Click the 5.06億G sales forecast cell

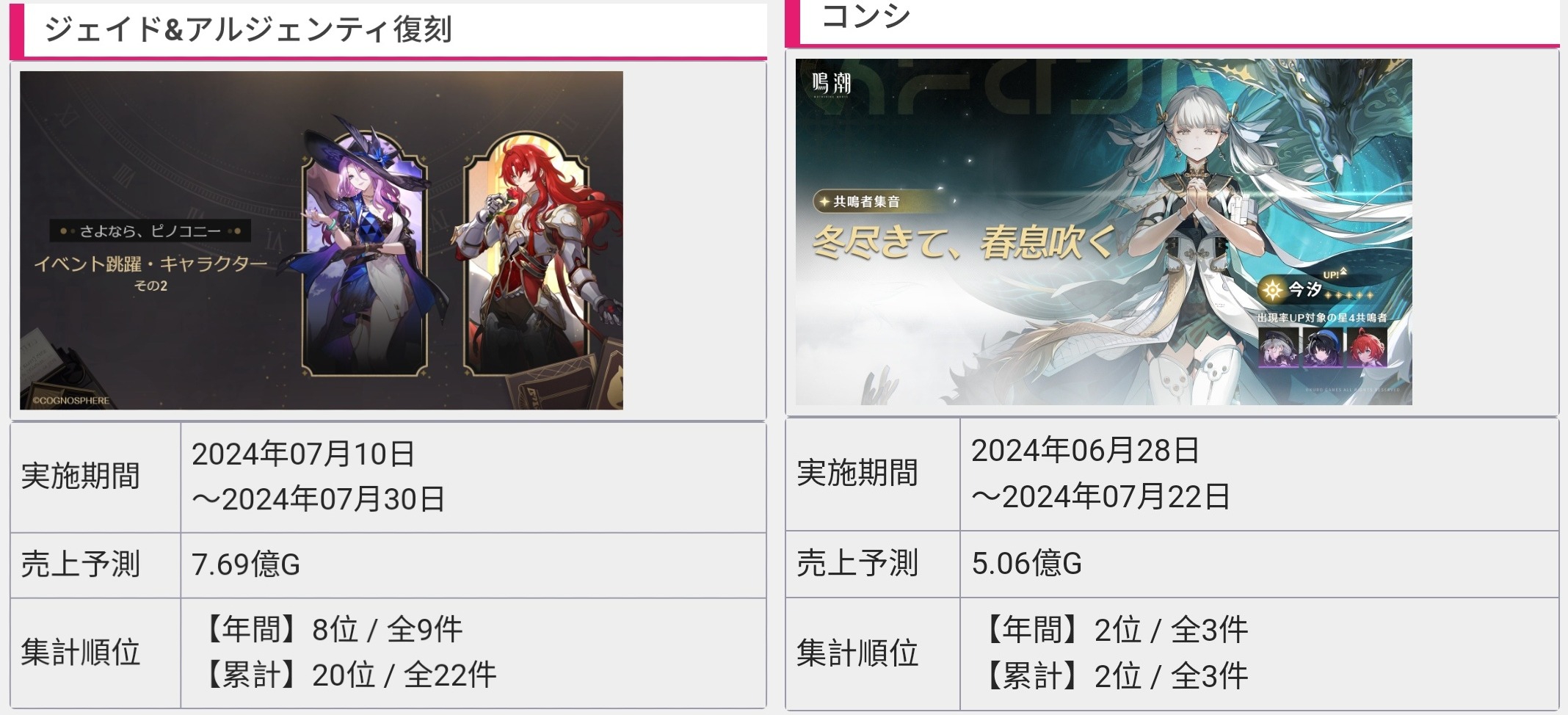click(x=1259, y=564)
